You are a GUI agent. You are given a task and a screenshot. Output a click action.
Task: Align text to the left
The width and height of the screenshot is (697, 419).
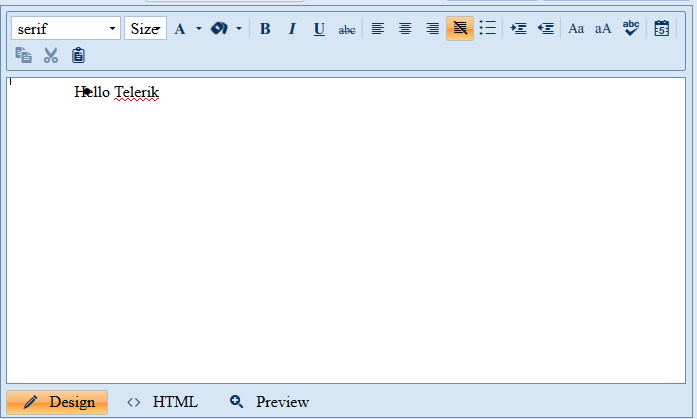coord(377,29)
